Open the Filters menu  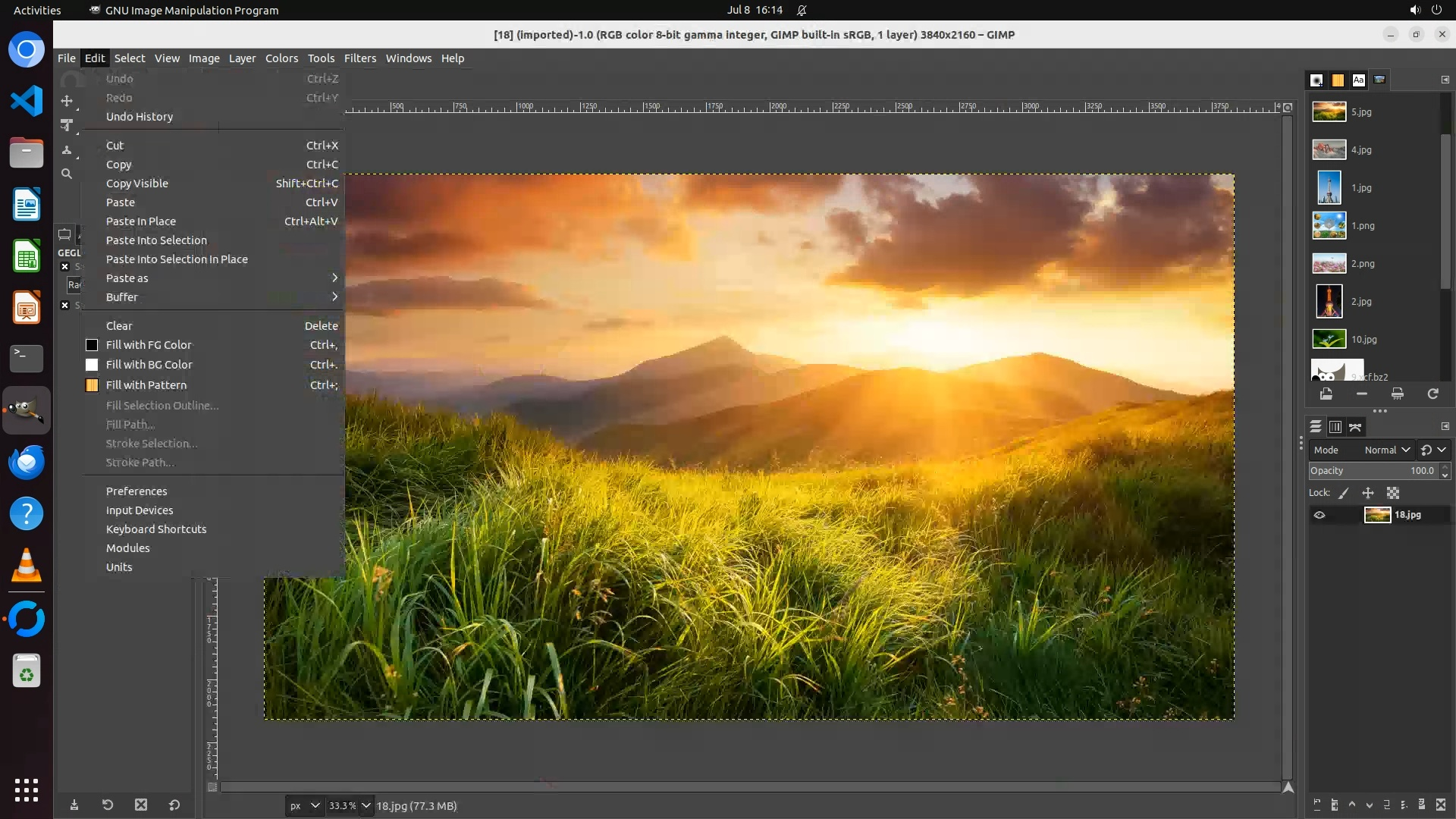click(x=359, y=58)
